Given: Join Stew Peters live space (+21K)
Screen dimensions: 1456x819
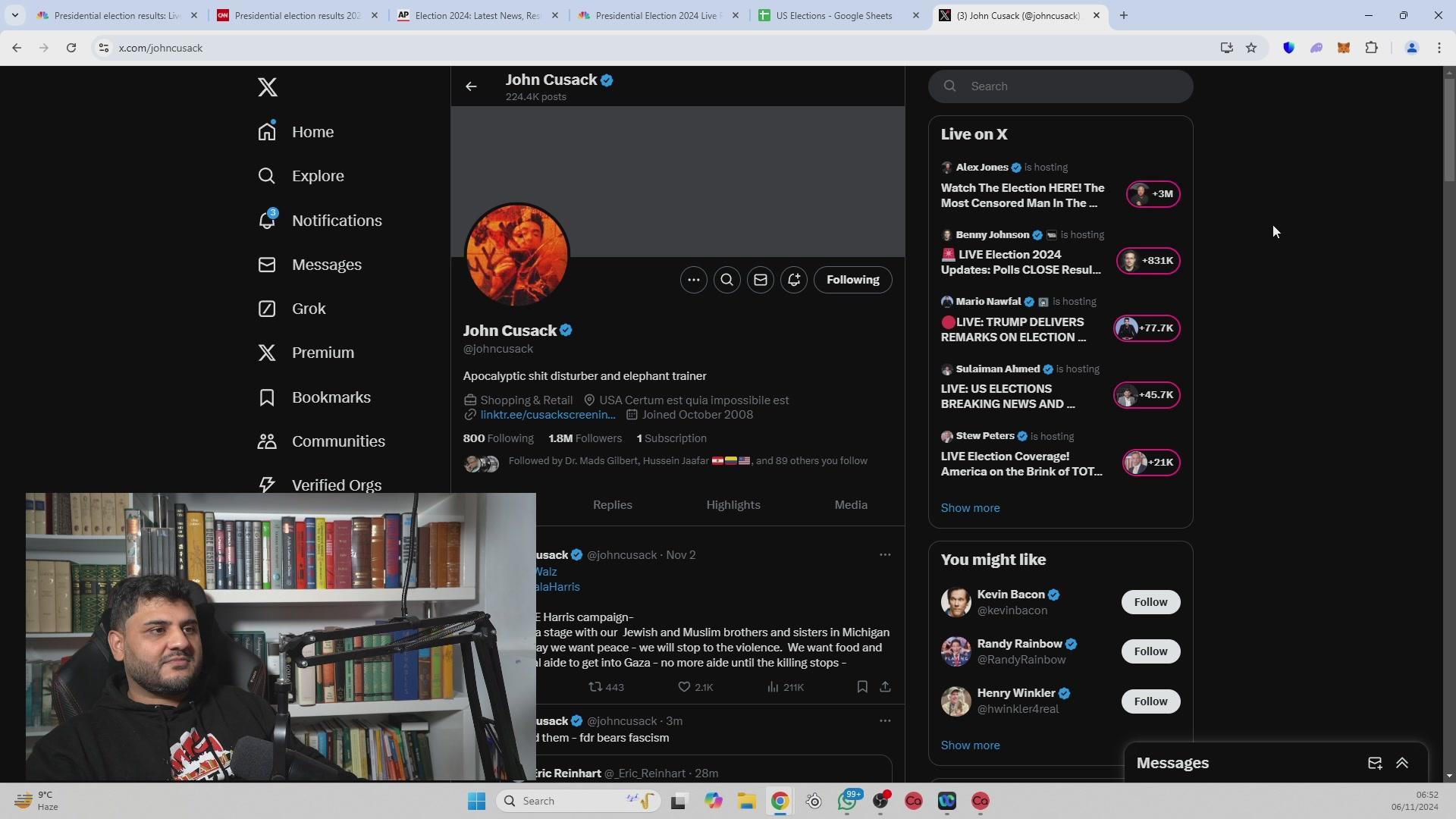Looking at the screenshot, I should (x=1151, y=463).
